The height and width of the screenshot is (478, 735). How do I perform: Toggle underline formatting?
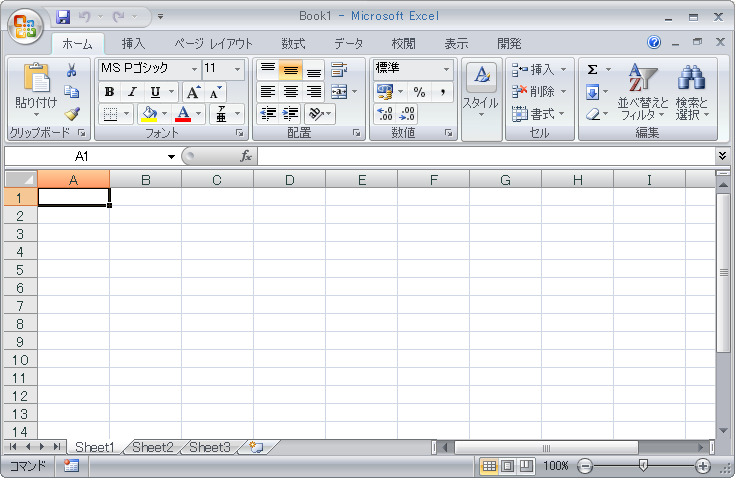(155, 92)
